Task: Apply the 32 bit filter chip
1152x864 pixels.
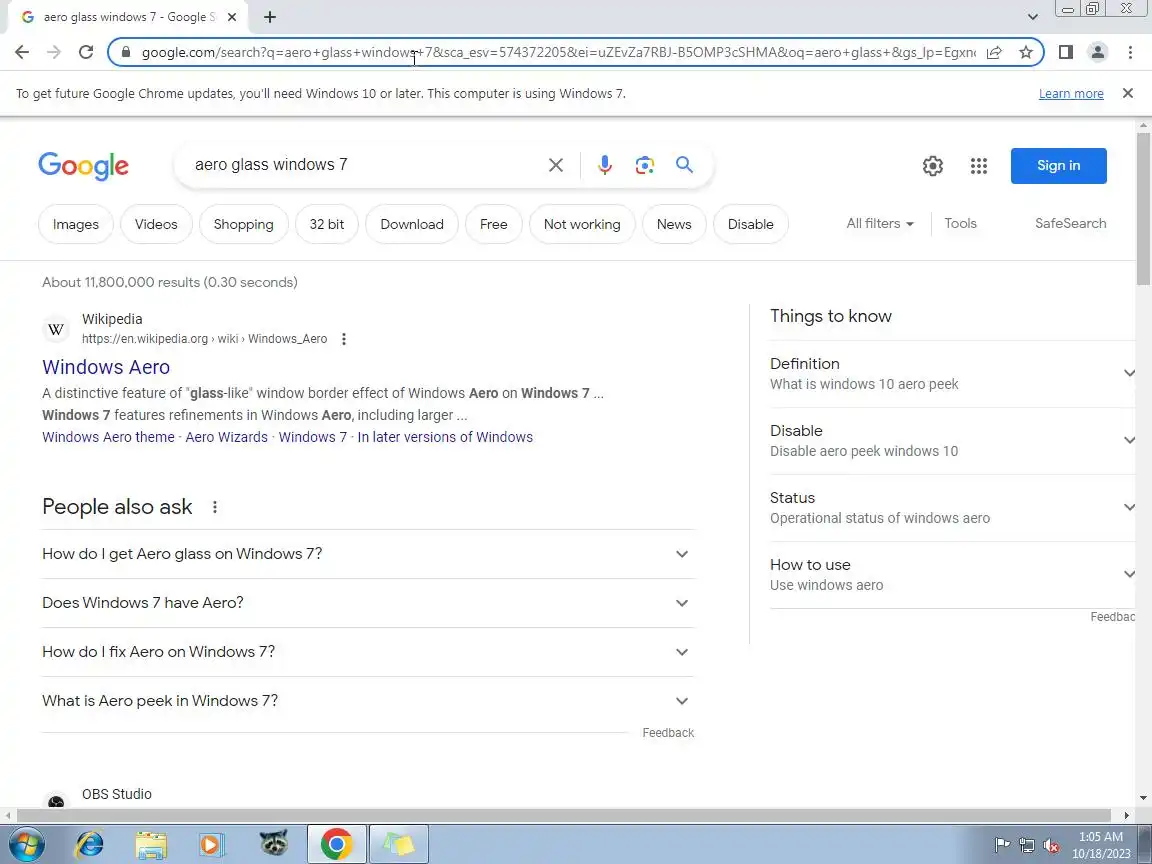Action: [327, 224]
